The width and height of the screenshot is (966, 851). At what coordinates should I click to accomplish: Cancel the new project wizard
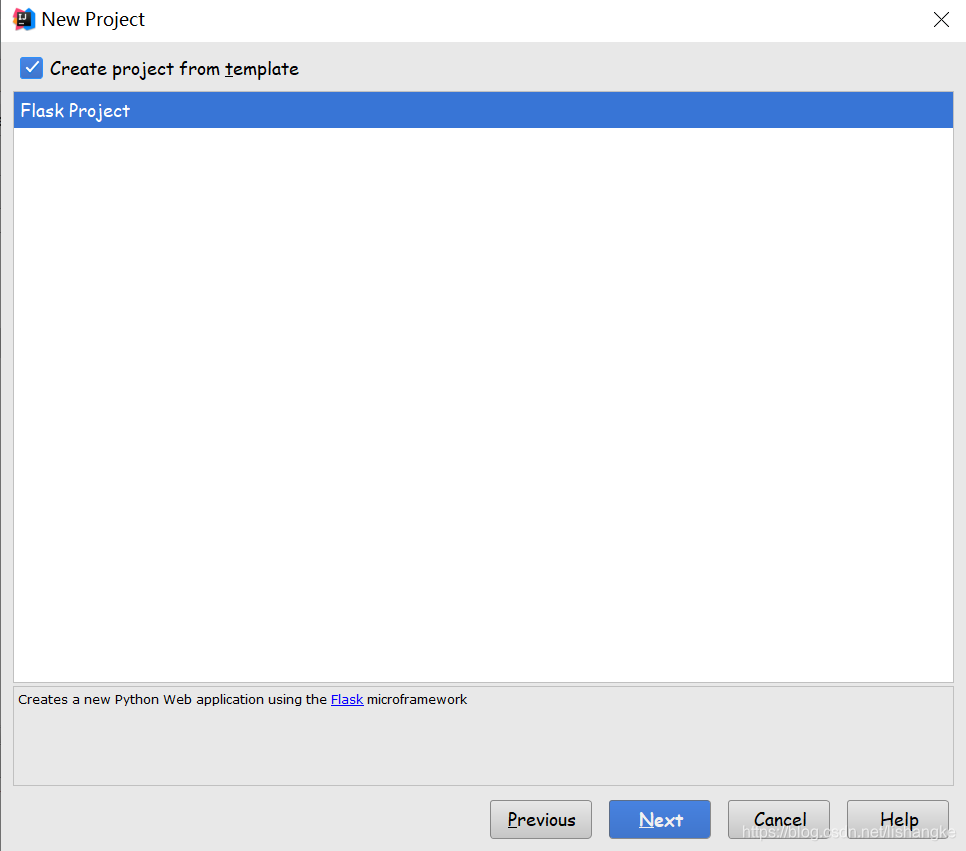[779, 820]
